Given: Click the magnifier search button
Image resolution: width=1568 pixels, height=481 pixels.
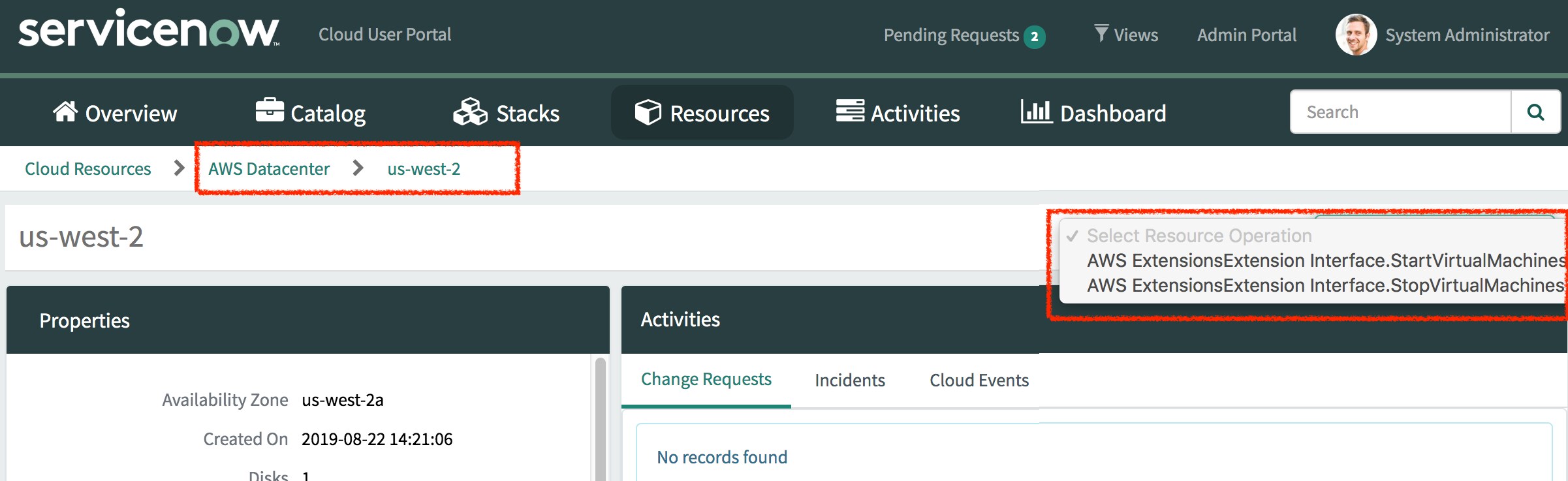Looking at the screenshot, I should [1535, 112].
